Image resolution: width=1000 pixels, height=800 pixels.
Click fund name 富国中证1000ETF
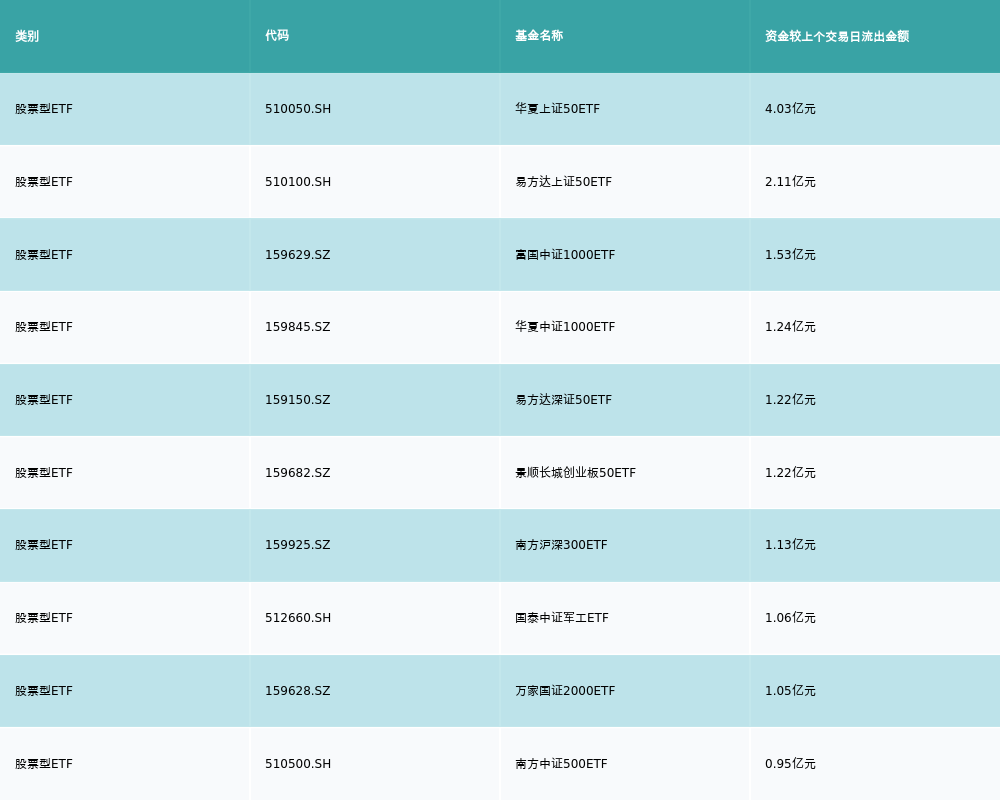point(565,255)
